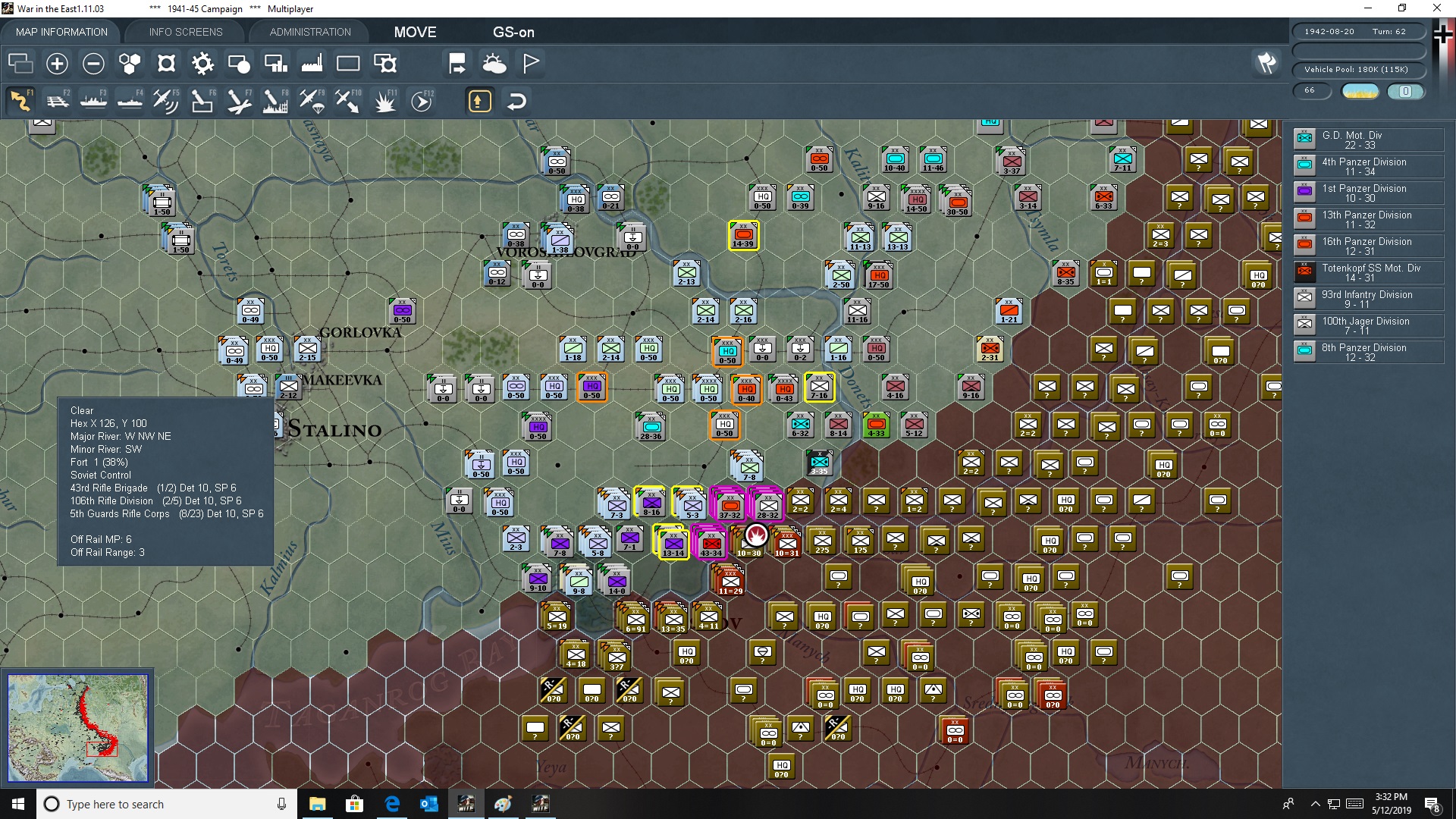The width and height of the screenshot is (1456, 819).
Task: Click the combat battle marker on map
Action: [x=756, y=535]
